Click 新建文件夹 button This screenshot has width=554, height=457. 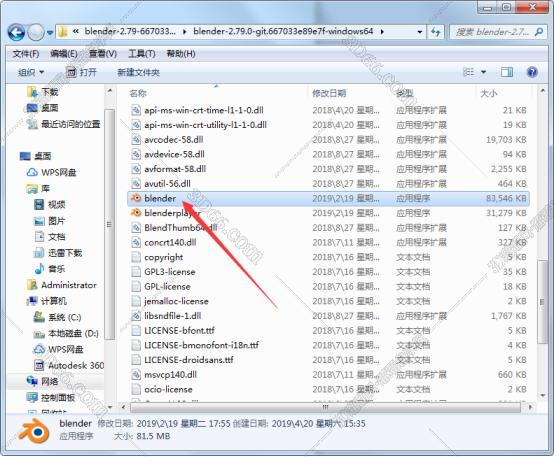pos(138,73)
